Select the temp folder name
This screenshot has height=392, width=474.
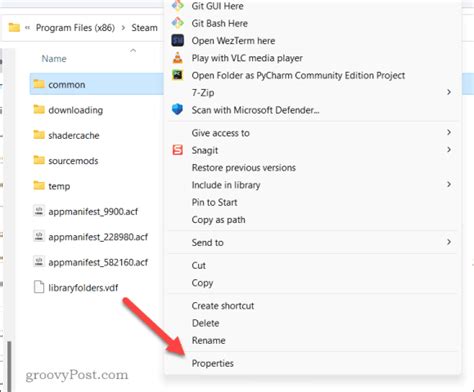(59, 186)
